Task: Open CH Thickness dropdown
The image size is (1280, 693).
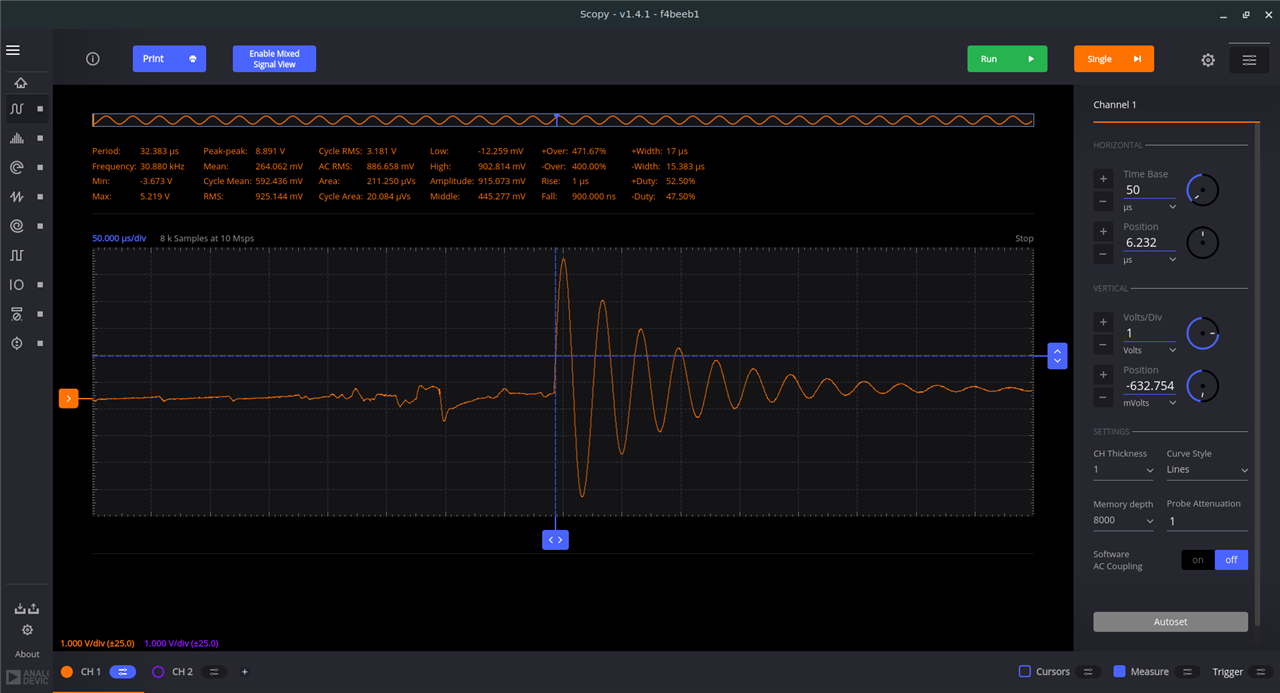Action: click(x=1124, y=470)
